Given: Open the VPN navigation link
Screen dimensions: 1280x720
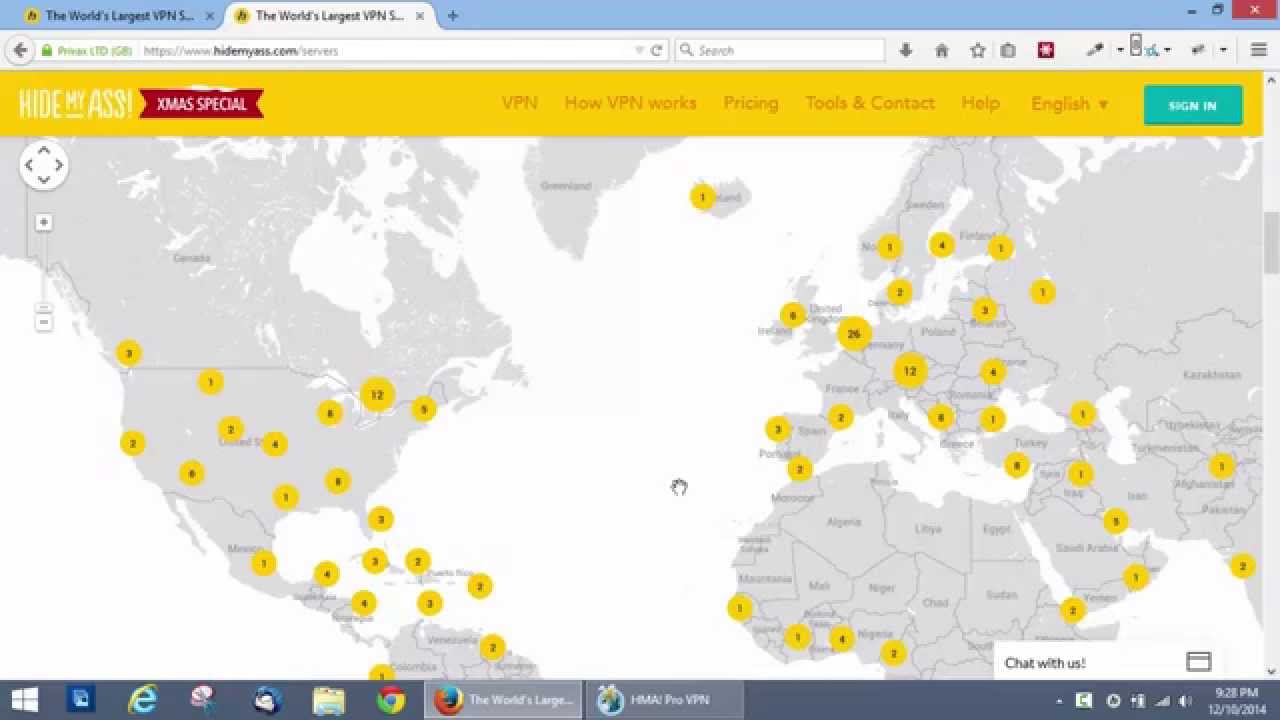Looking at the screenshot, I should 519,103.
